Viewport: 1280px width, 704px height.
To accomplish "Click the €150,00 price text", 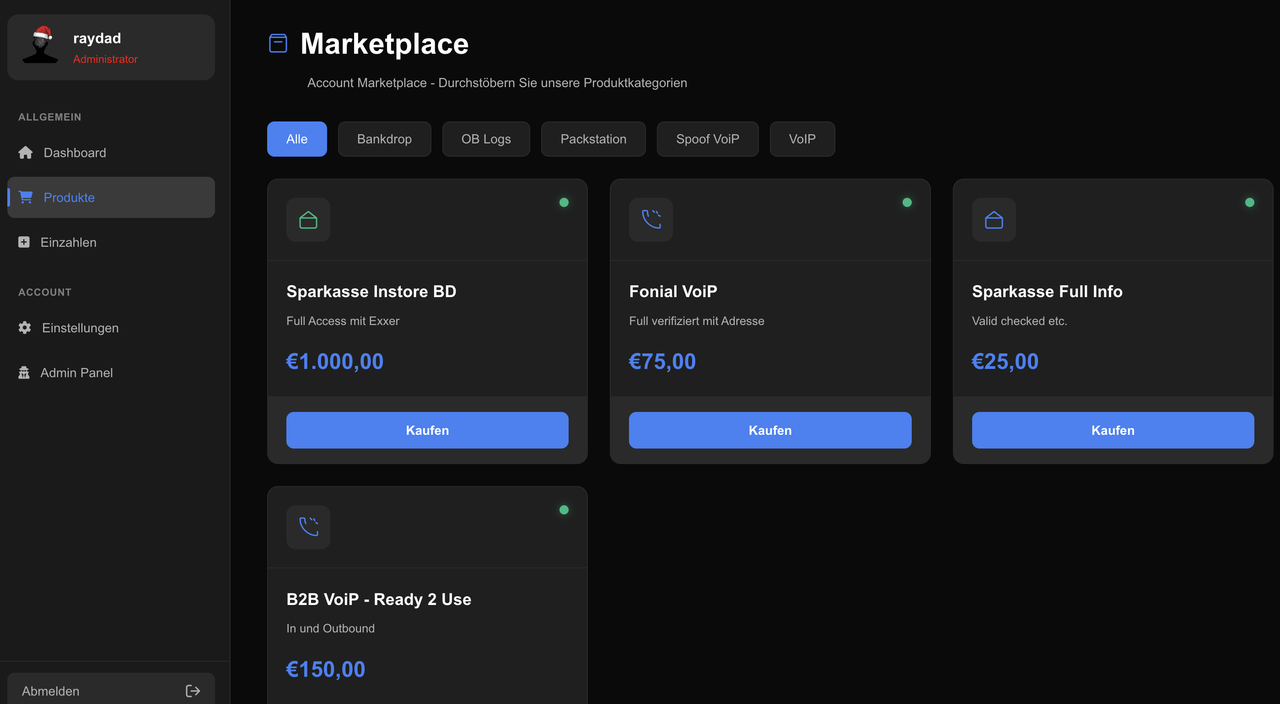I will point(326,670).
